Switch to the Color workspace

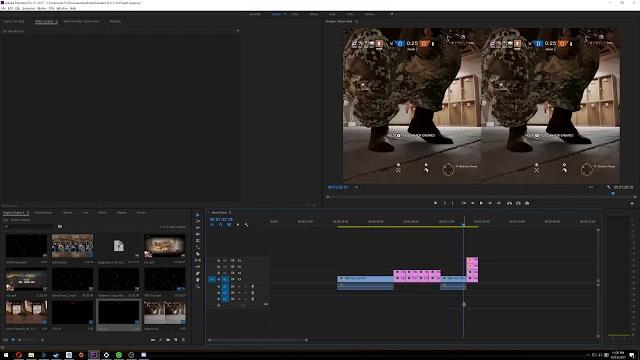pyautogui.click(x=295, y=14)
